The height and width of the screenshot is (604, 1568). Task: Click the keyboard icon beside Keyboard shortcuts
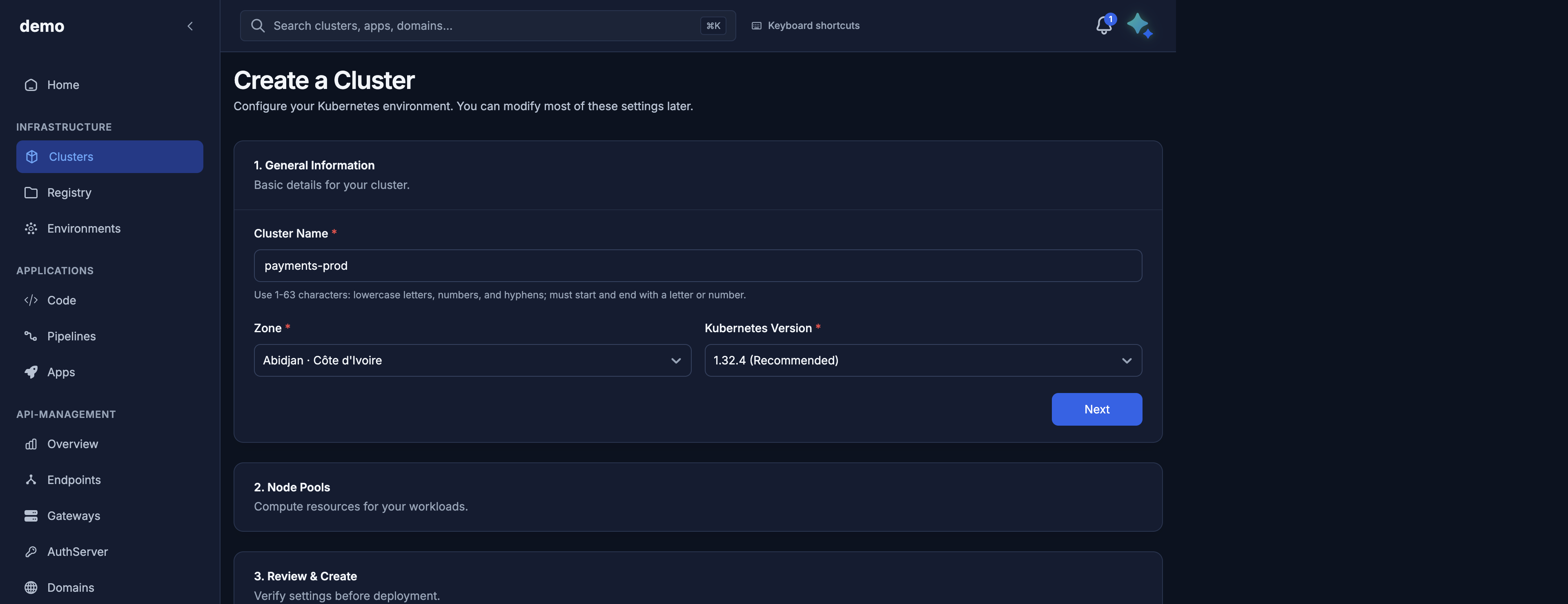(x=757, y=26)
